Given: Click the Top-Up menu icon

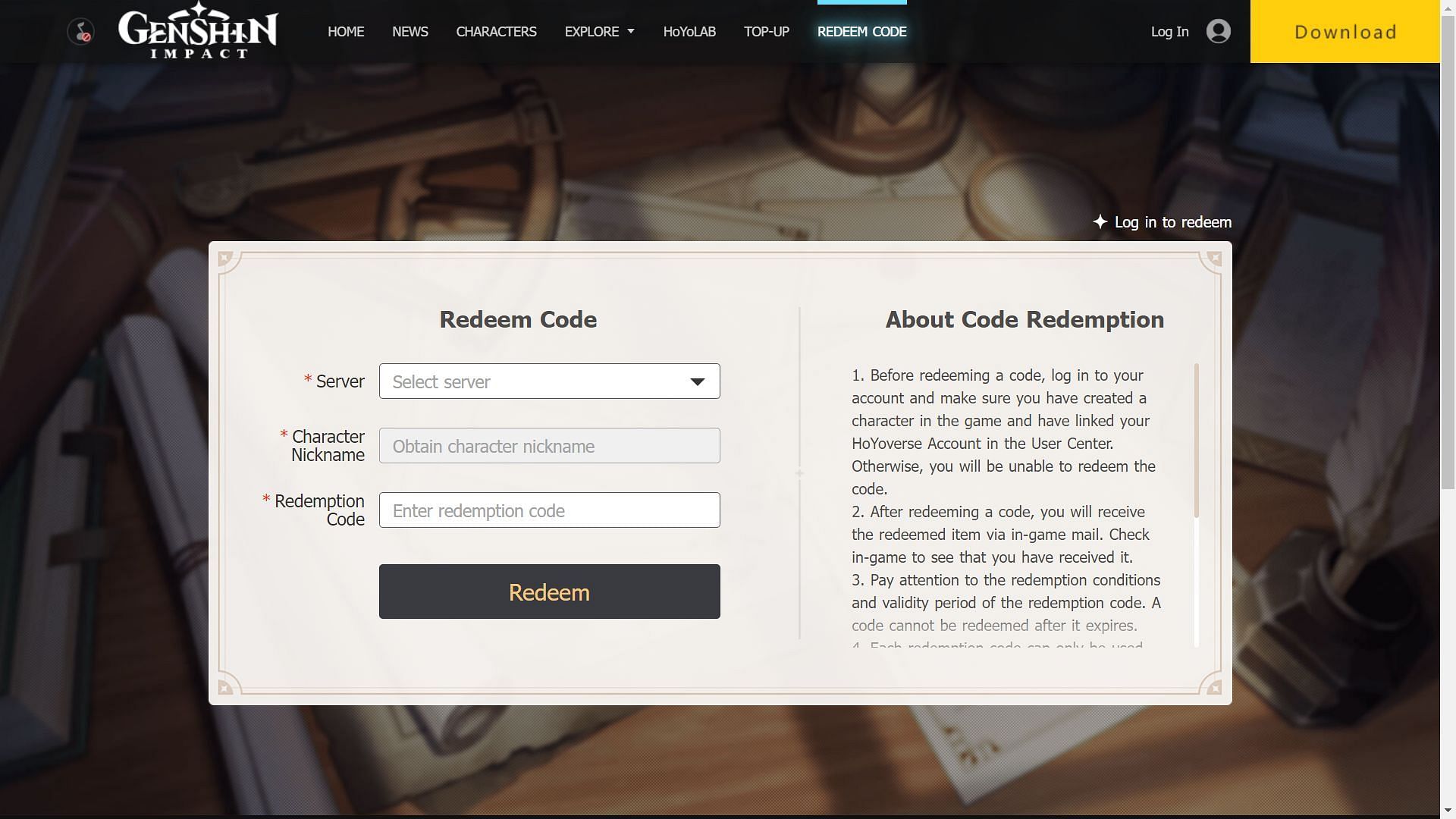Looking at the screenshot, I should click(x=766, y=31).
